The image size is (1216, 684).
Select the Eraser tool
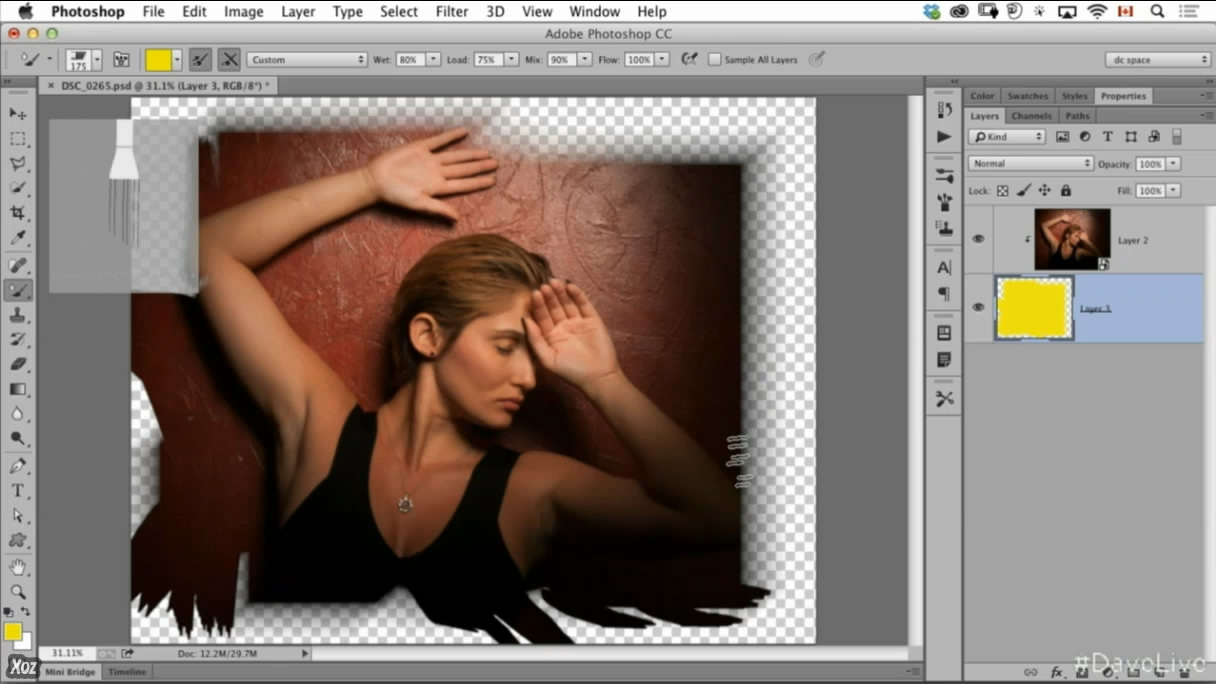click(18, 364)
